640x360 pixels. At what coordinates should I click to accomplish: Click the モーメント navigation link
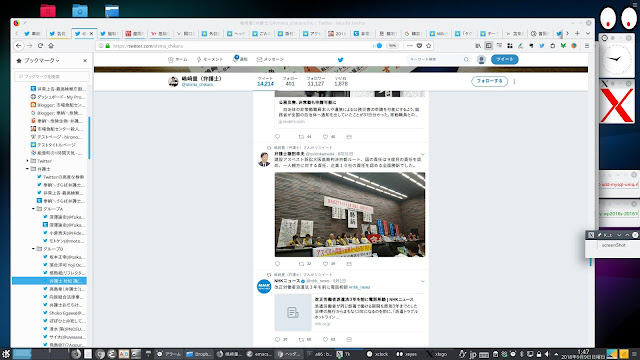coord(210,59)
